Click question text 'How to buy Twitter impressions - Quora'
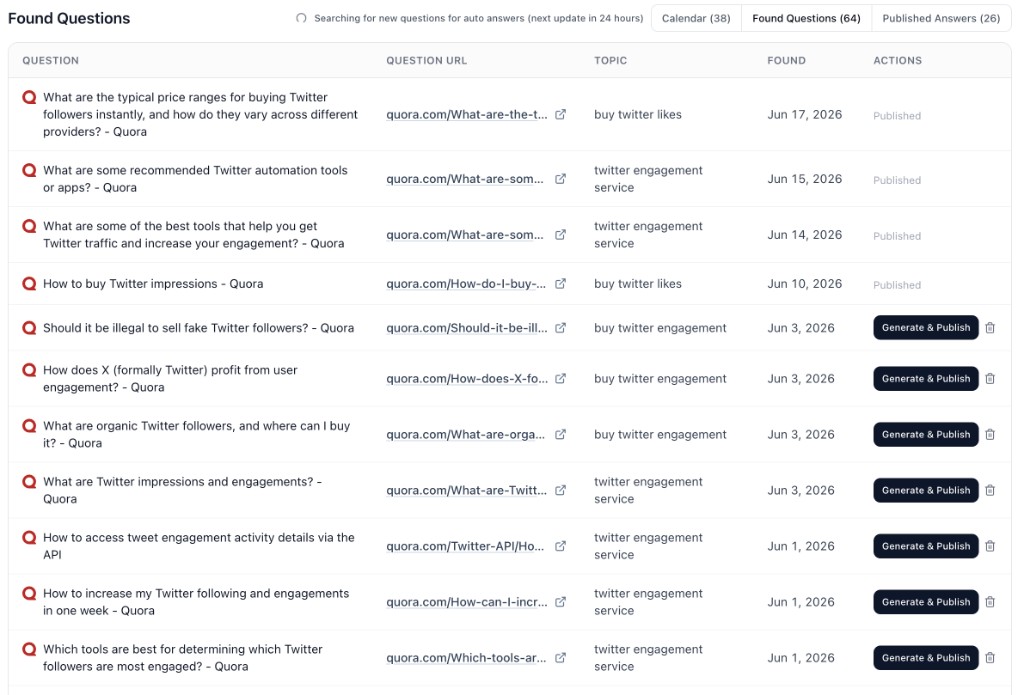 pyautogui.click(x=153, y=283)
